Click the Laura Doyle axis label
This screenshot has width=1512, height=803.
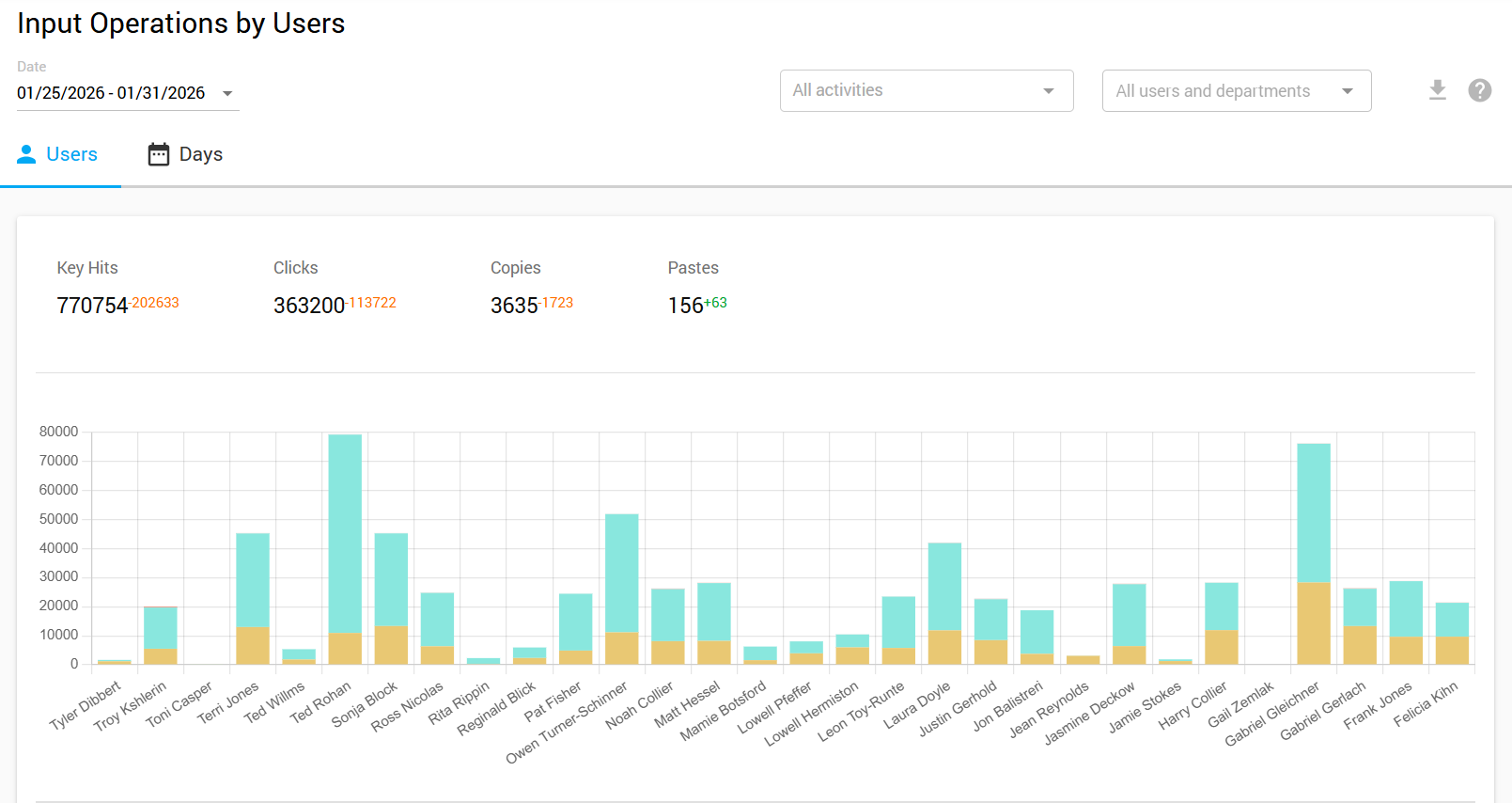pyautogui.click(x=917, y=707)
